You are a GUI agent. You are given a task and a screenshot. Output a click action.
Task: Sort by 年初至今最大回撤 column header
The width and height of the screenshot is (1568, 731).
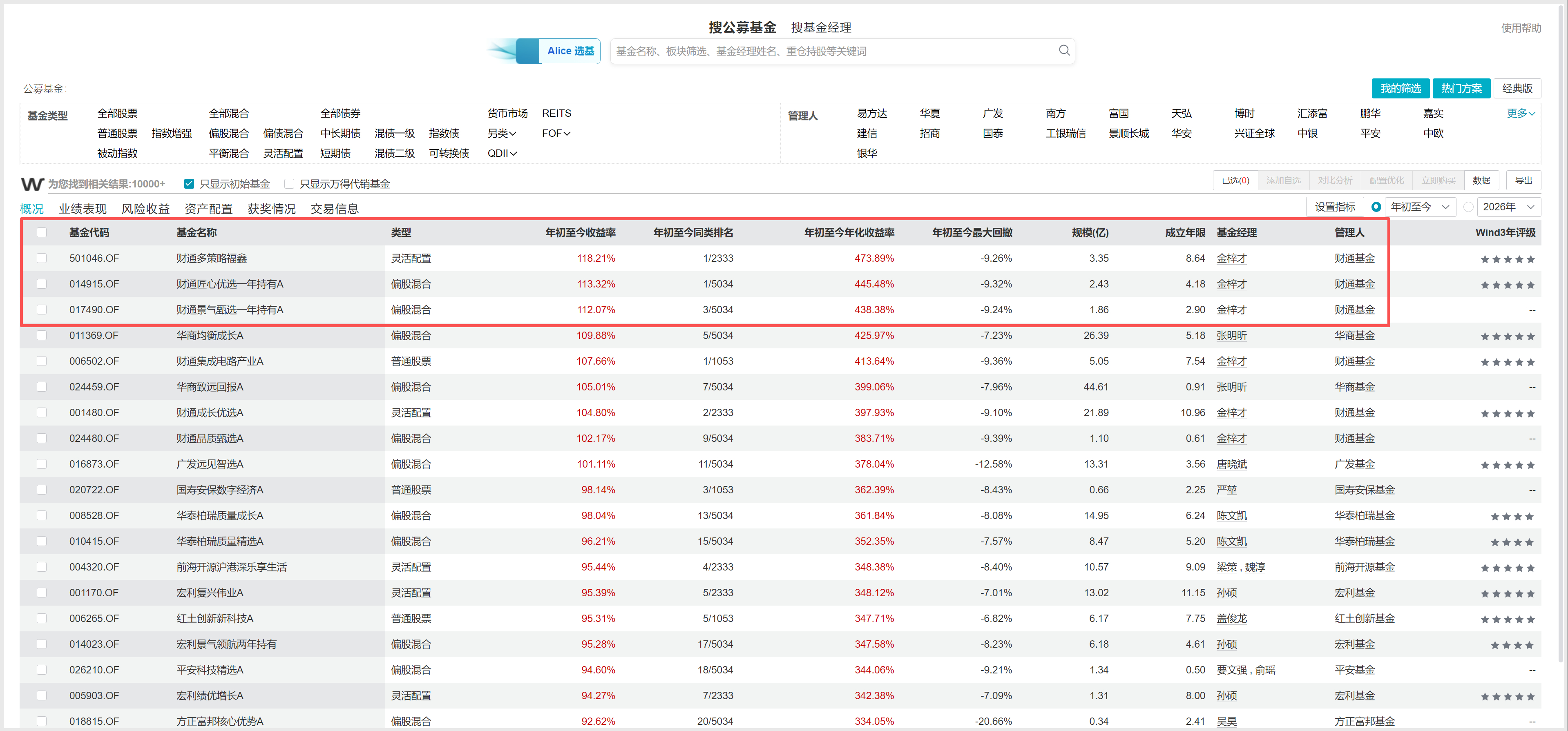tap(972, 232)
